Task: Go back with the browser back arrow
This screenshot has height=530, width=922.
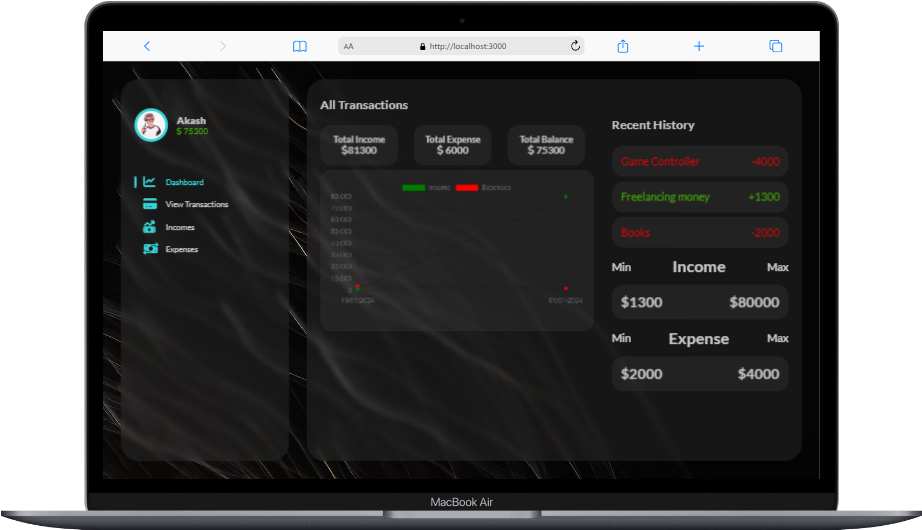Action: click(x=147, y=46)
